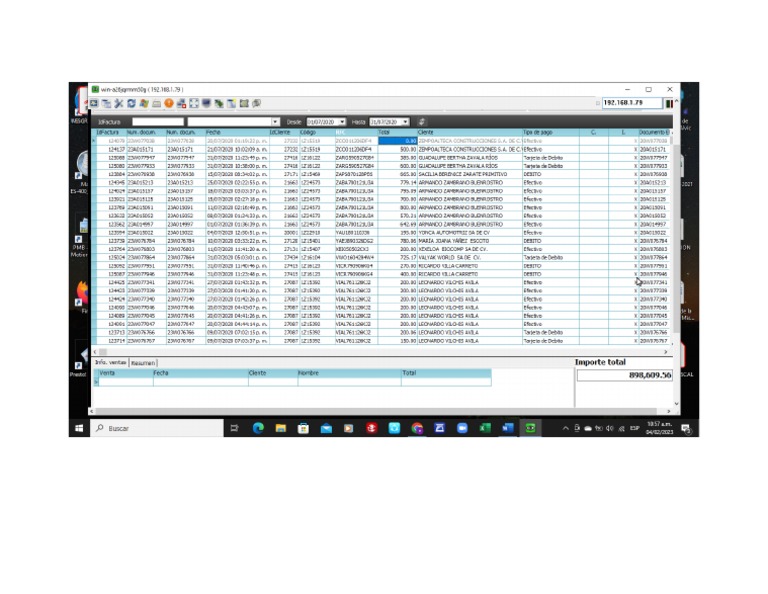Open the scissors tools icon in toolbar
Image resolution: width=768 pixels, height=594 pixels.
(x=119, y=103)
